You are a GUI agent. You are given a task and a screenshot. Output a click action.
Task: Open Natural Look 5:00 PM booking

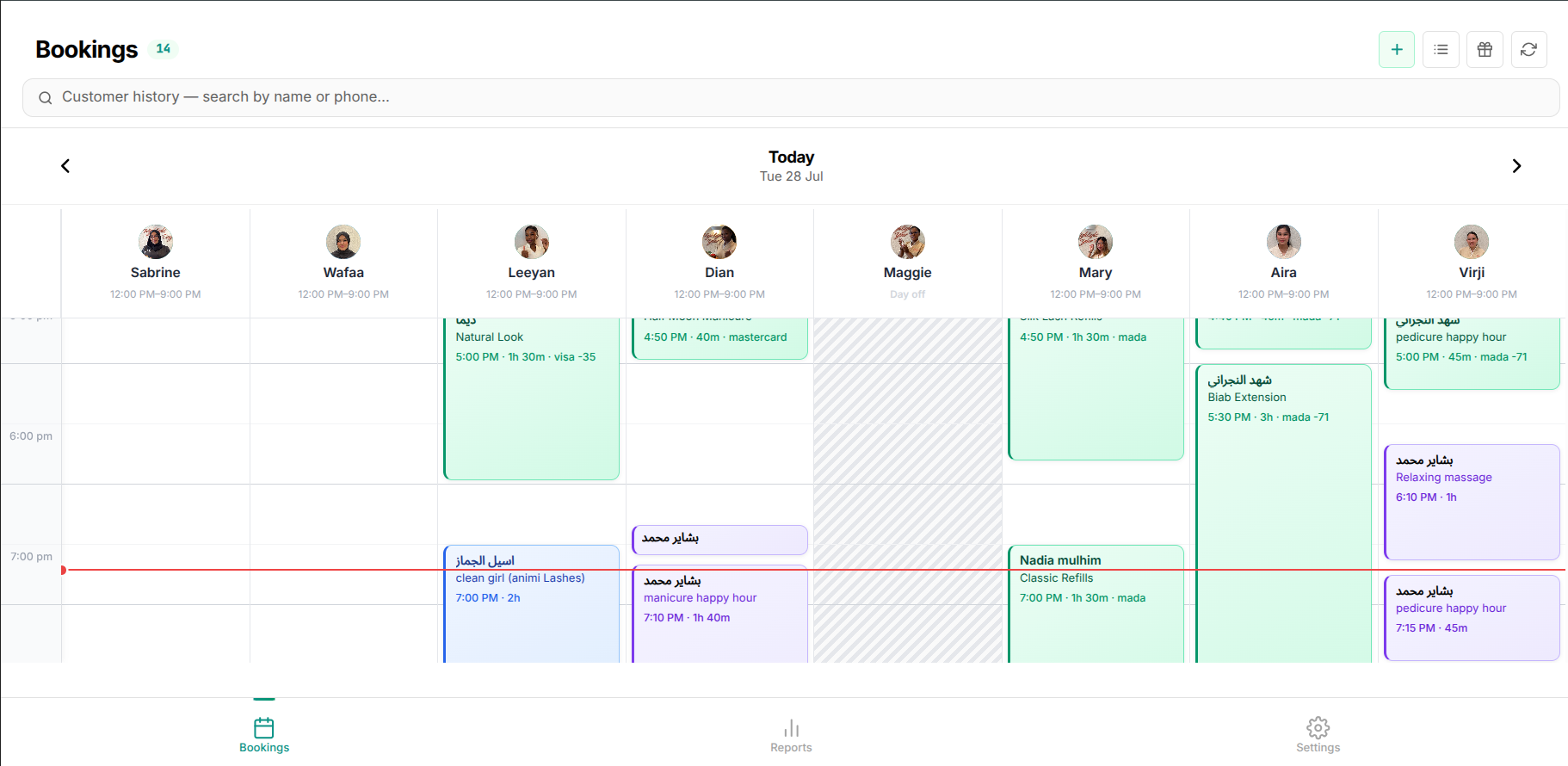point(532,398)
